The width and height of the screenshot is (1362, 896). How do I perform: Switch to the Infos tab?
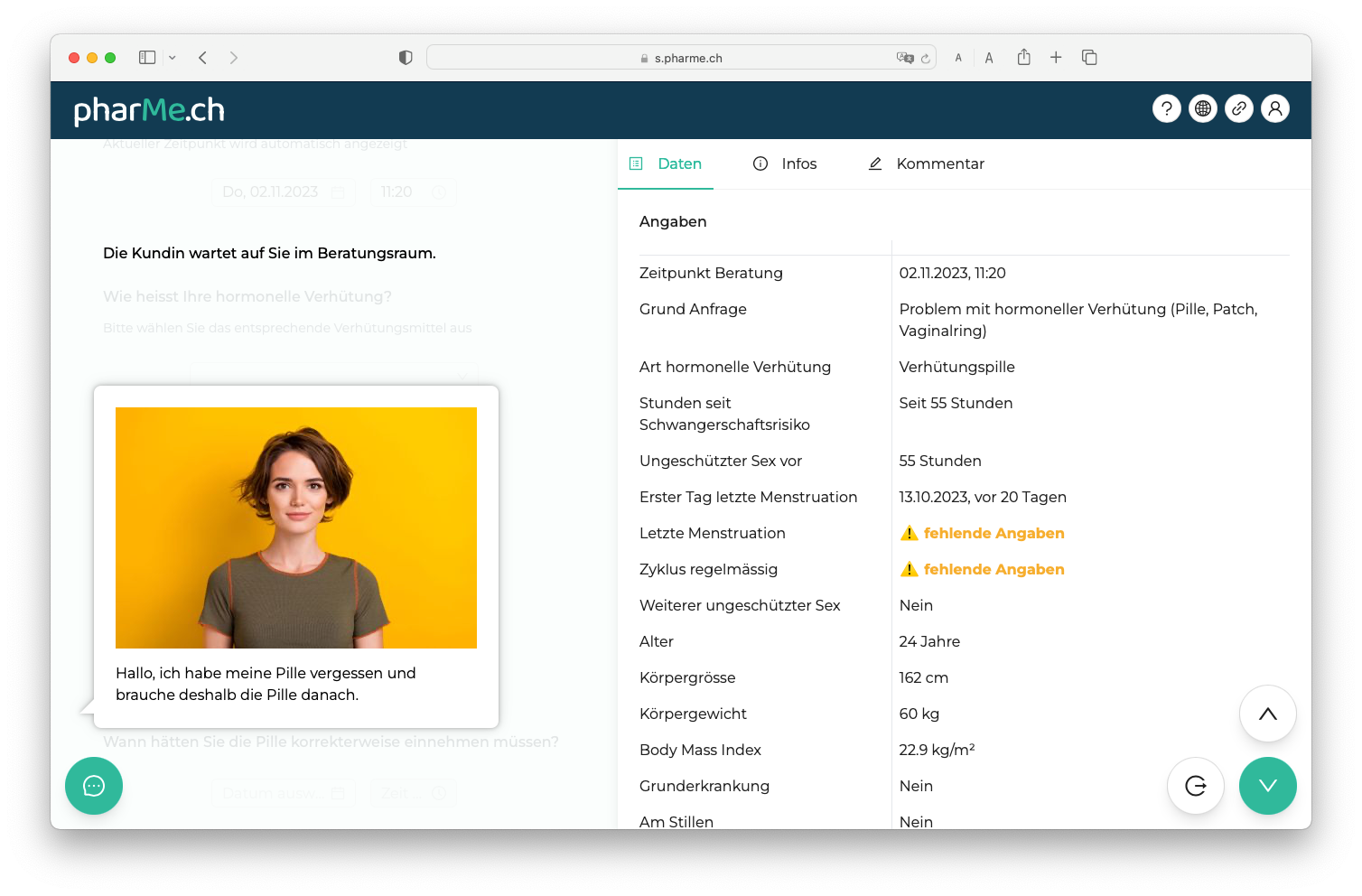coord(785,163)
